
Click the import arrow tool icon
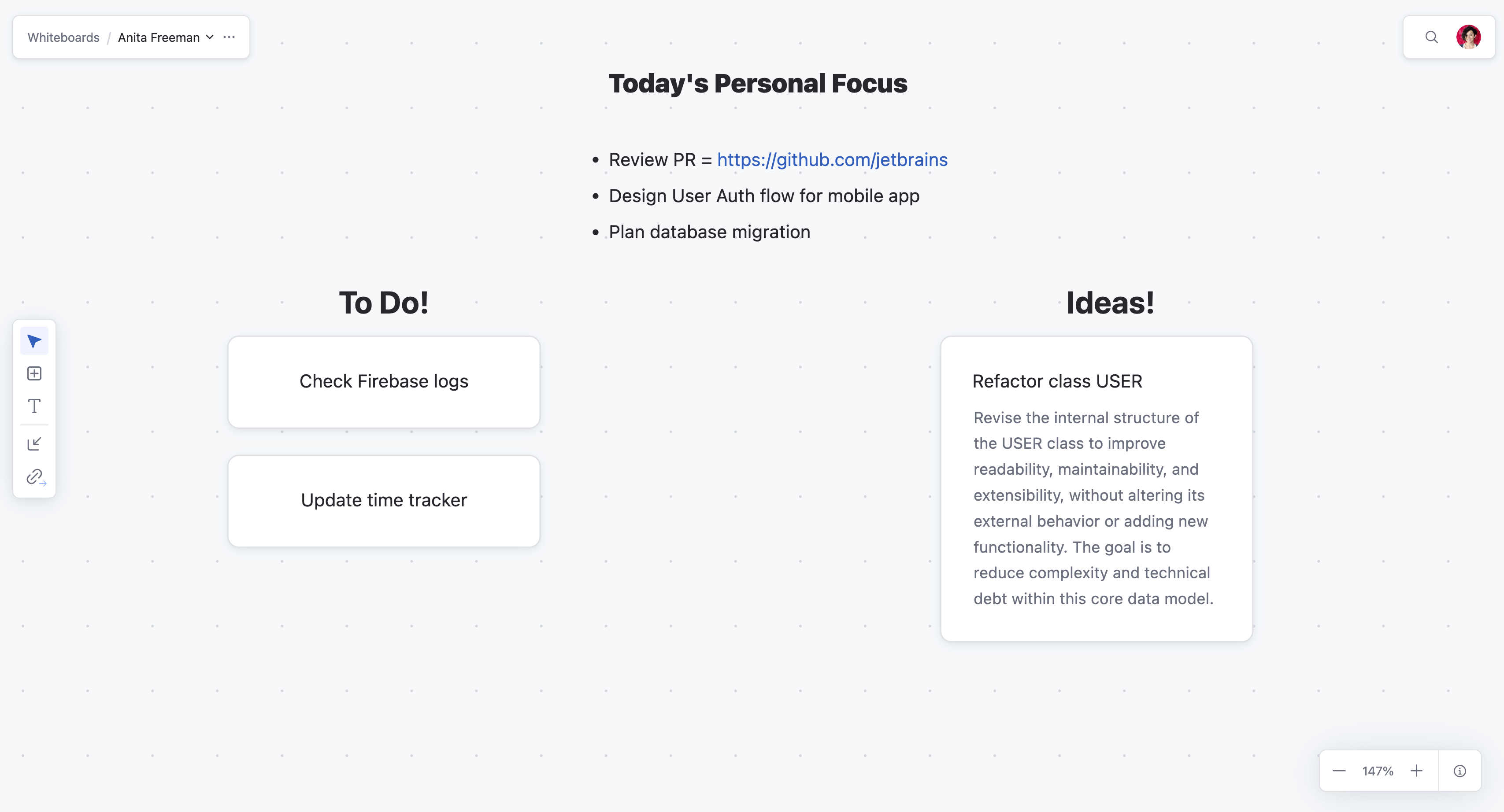(34, 444)
